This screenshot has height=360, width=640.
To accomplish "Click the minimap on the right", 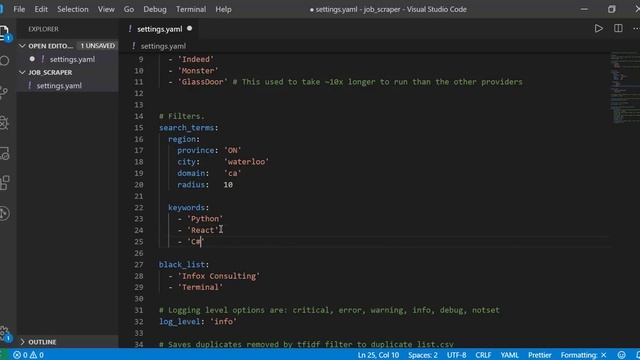I will (x=624, y=88).
